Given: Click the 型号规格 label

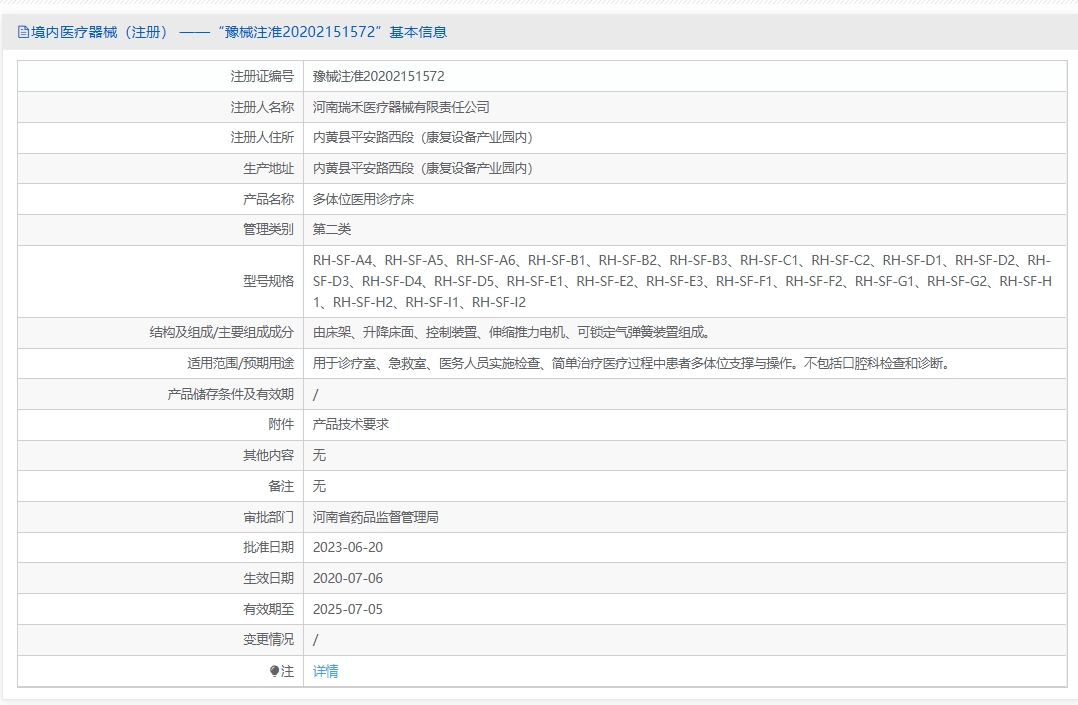Looking at the screenshot, I should tap(268, 281).
